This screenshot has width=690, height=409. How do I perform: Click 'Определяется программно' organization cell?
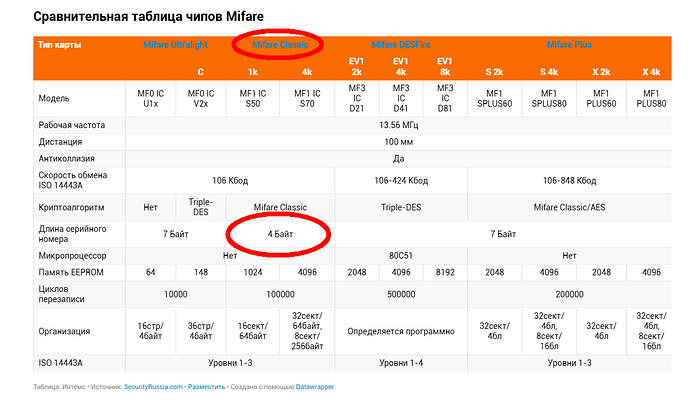pyautogui.click(x=401, y=331)
